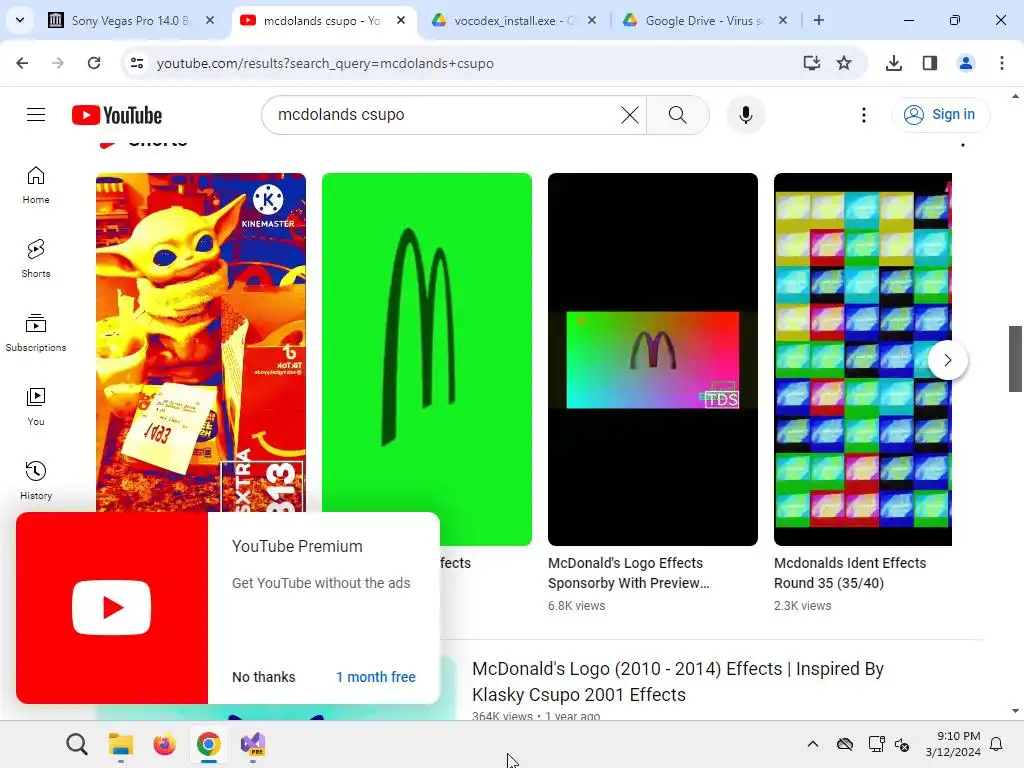Open the TDS rainbow McDonald's short
Image resolution: width=1024 pixels, height=768 pixels.
pos(652,359)
